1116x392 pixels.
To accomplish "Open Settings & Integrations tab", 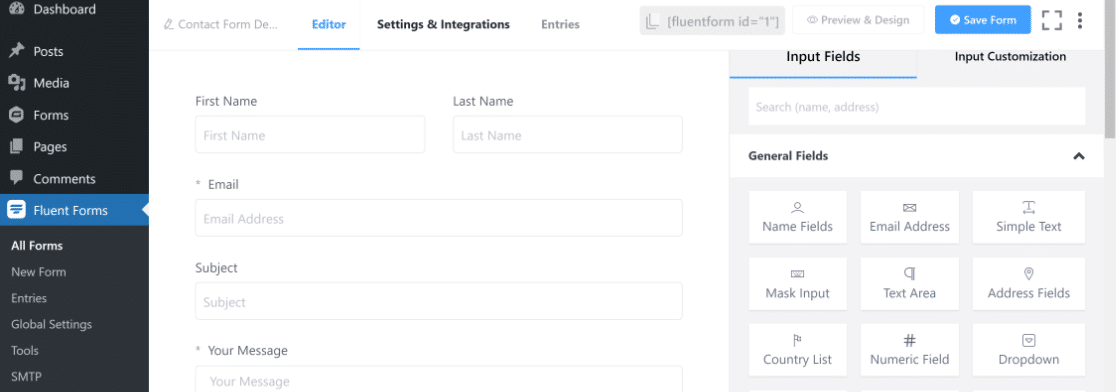I will [x=443, y=24].
